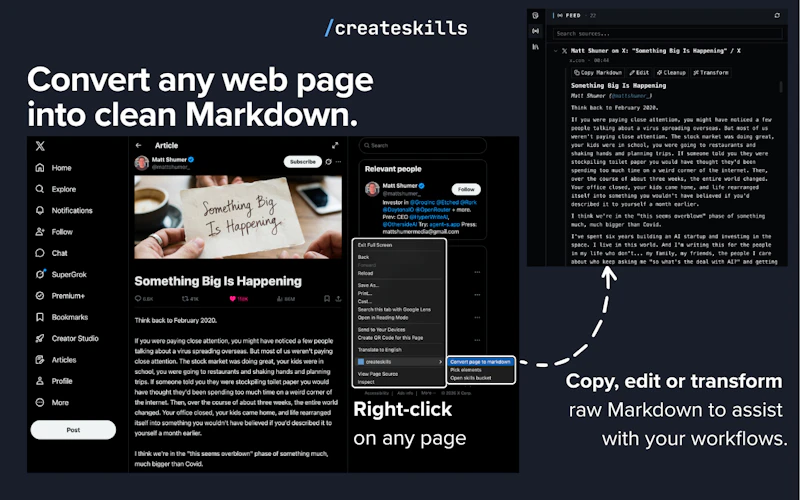Click the X logo in the sidebar
800x500 pixels.
coord(40,146)
